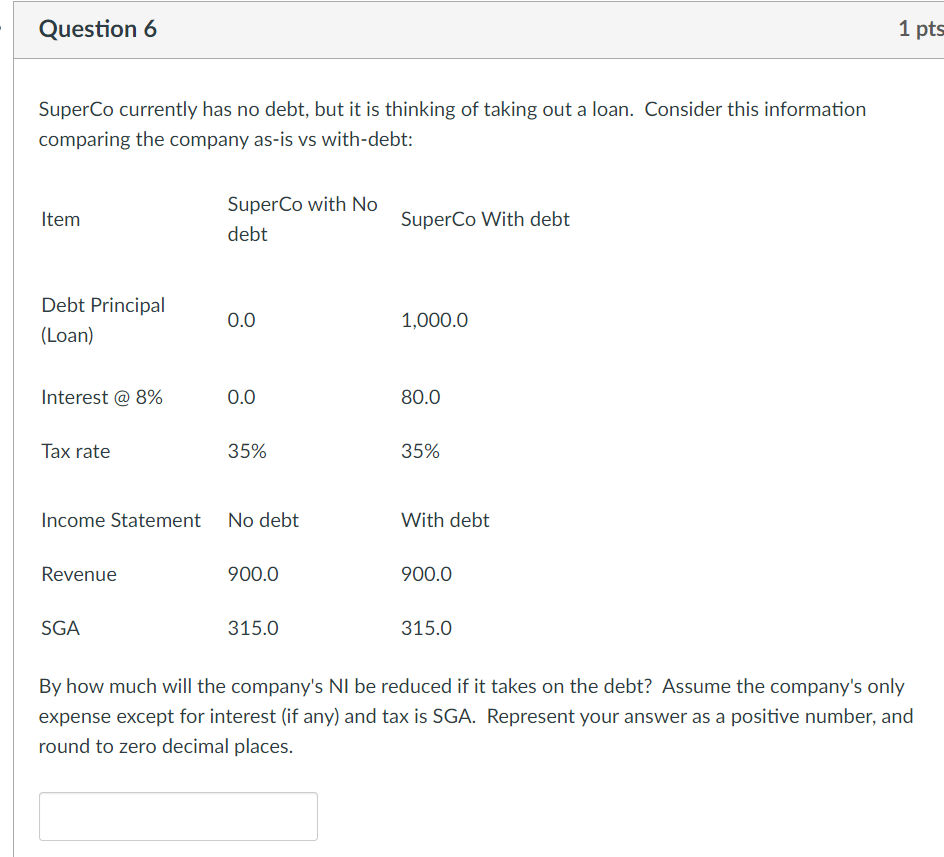Viewport: 944px width, 857px height.
Task: Select the Question 6 header
Action: (x=97, y=29)
